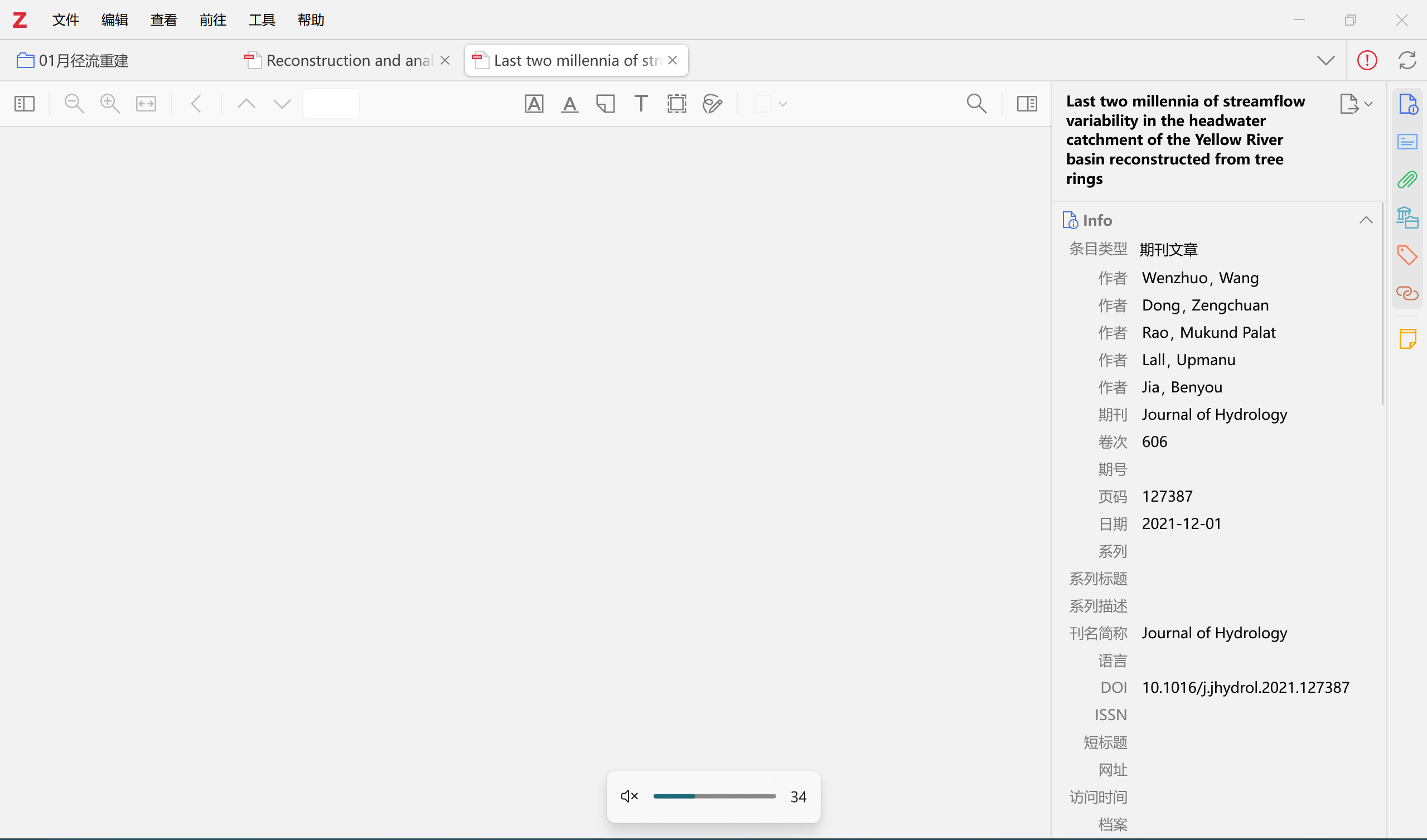Expand the tab list dropdown arrow
Viewport: 1427px width, 840px height.
[x=1326, y=60]
